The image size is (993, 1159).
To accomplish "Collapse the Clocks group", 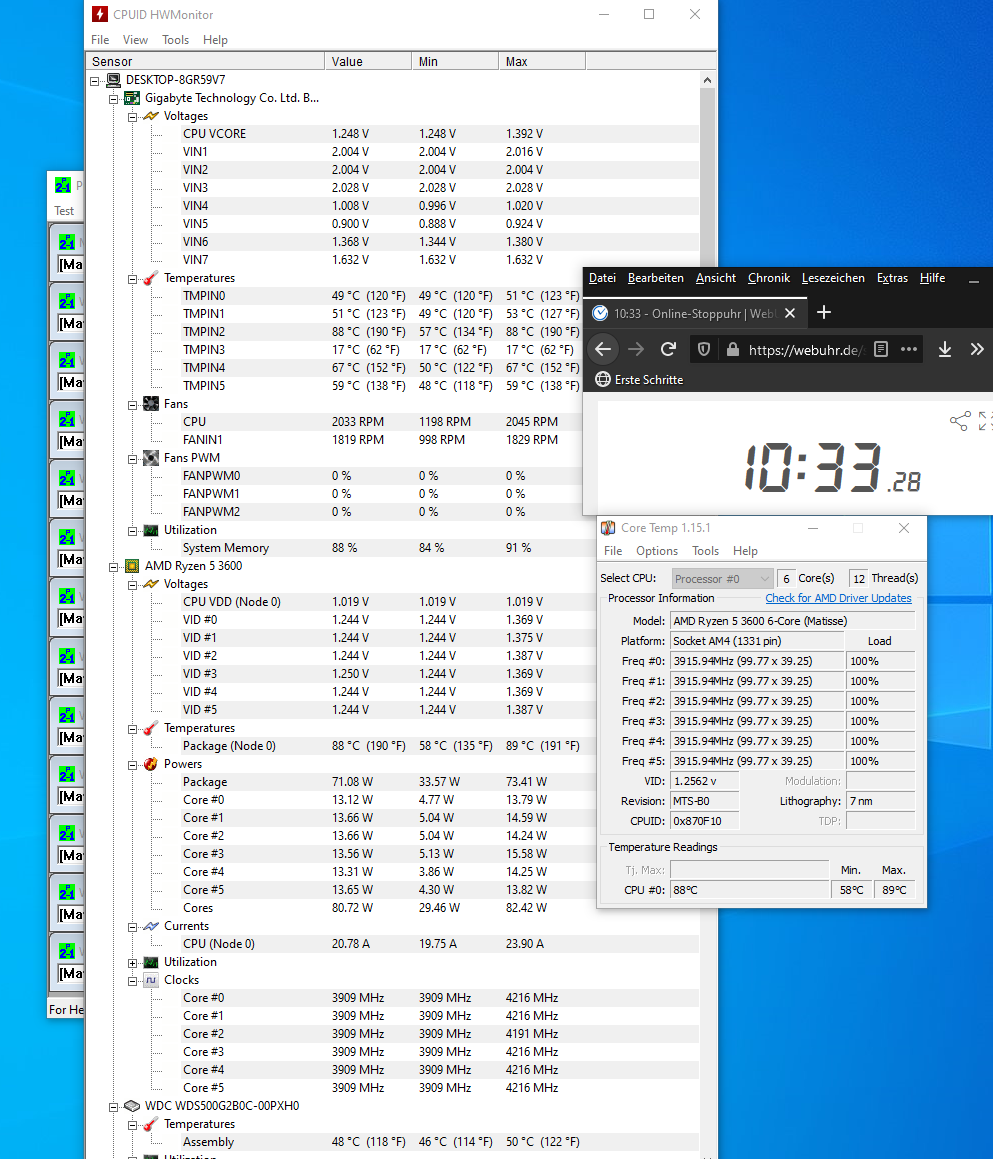I will tap(132, 981).
